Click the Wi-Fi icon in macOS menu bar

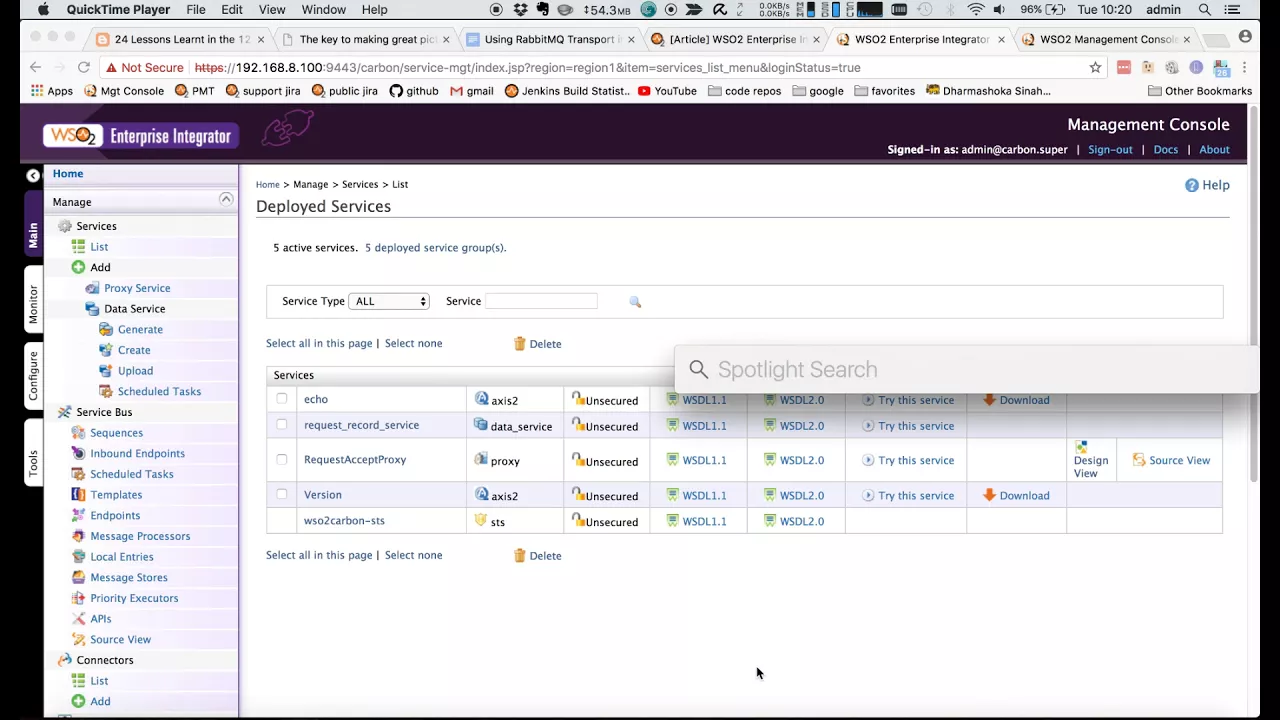pos(976,10)
